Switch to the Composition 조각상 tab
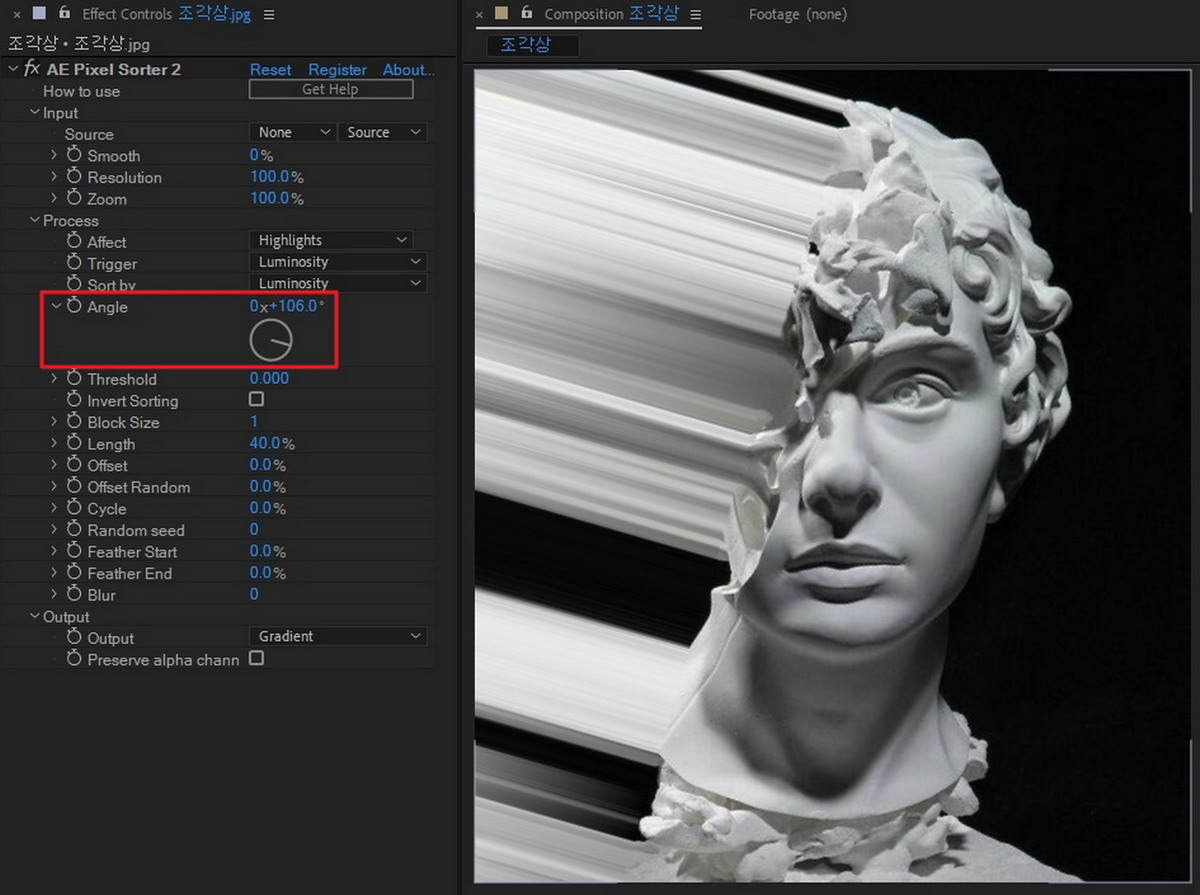 (x=611, y=14)
